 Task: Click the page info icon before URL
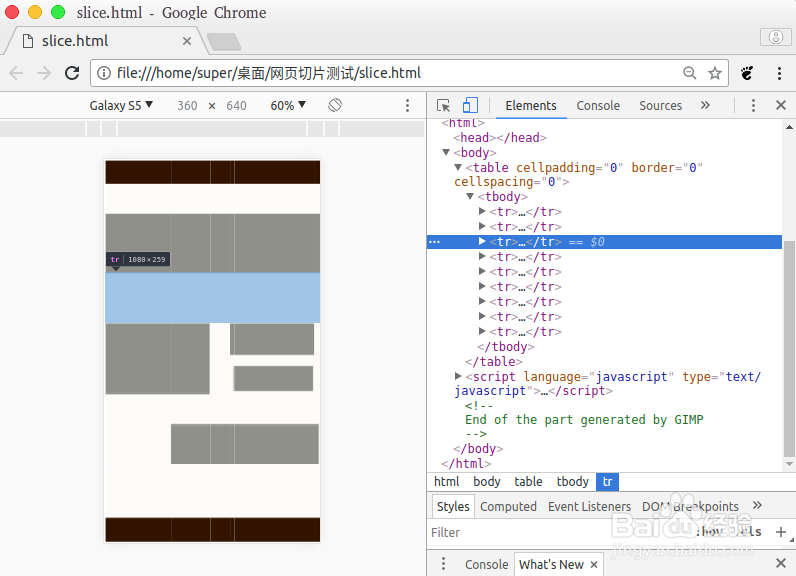[x=104, y=73]
